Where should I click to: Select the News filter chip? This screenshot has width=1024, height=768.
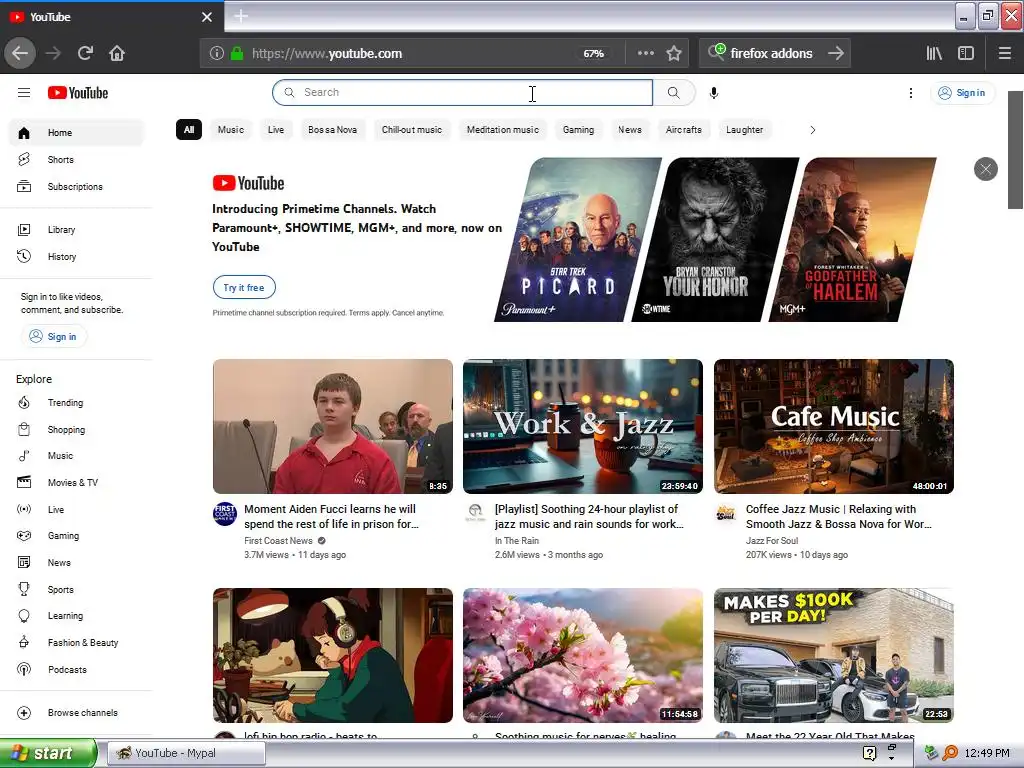click(630, 130)
